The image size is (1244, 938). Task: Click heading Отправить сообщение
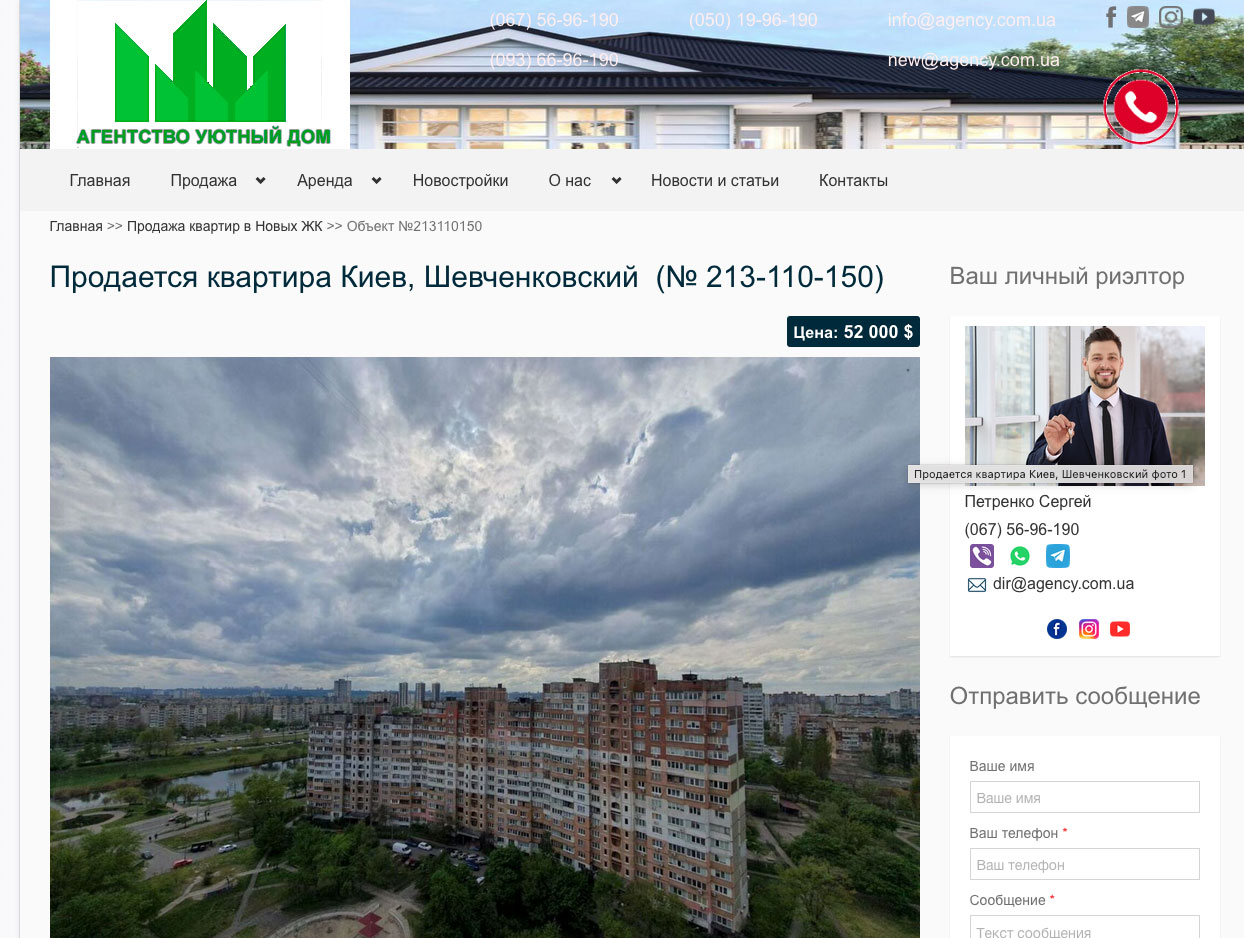click(1075, 696)
